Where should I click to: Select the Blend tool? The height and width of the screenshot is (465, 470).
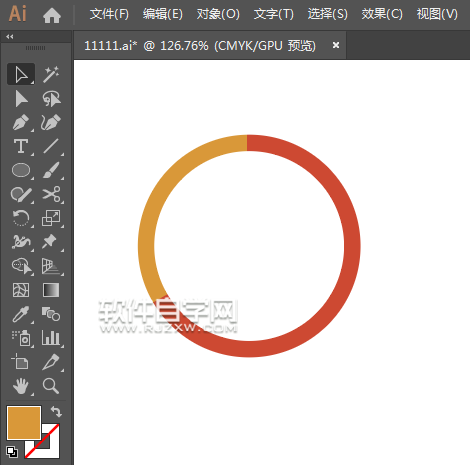[x=51, y=314]
